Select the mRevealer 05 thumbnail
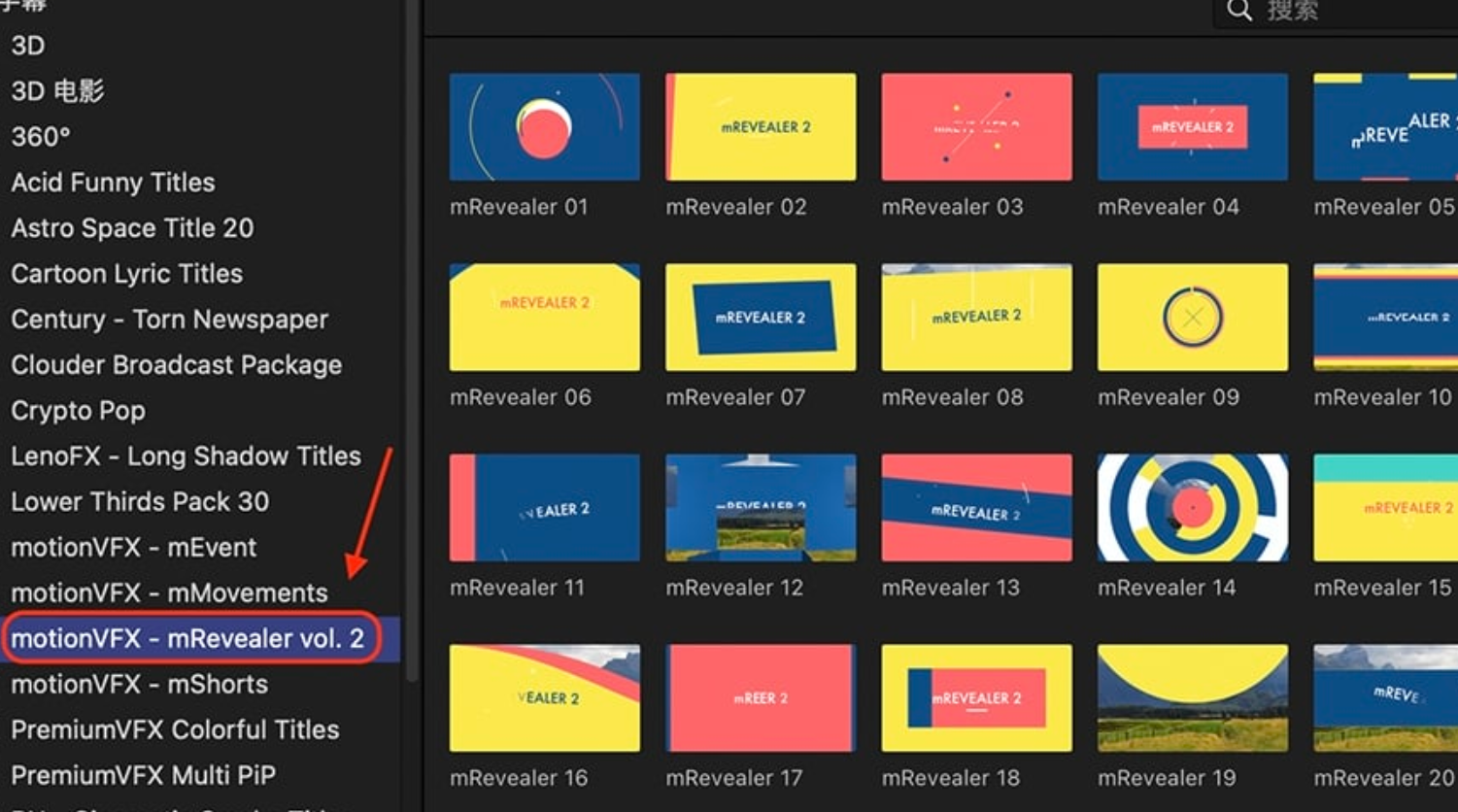This screenshot has height=812, width=1458. pos(1386,127)
